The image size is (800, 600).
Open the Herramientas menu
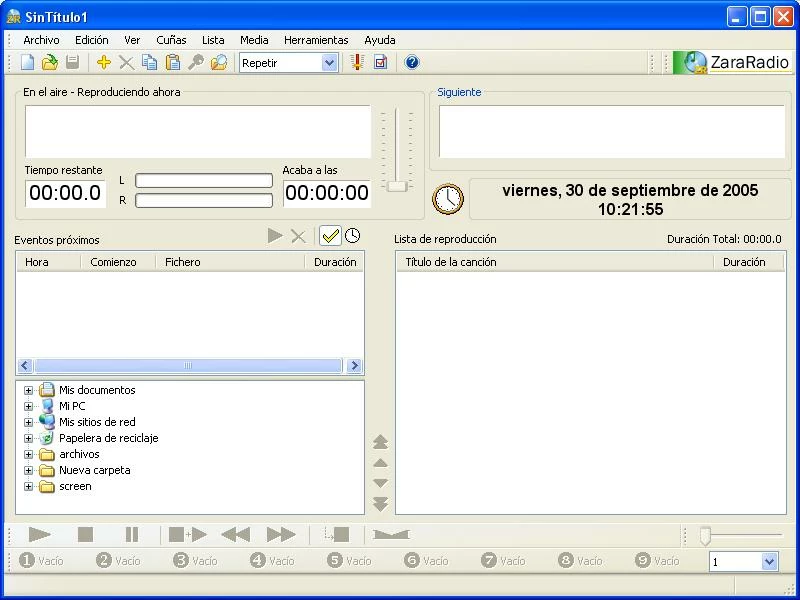click(316, 40)
